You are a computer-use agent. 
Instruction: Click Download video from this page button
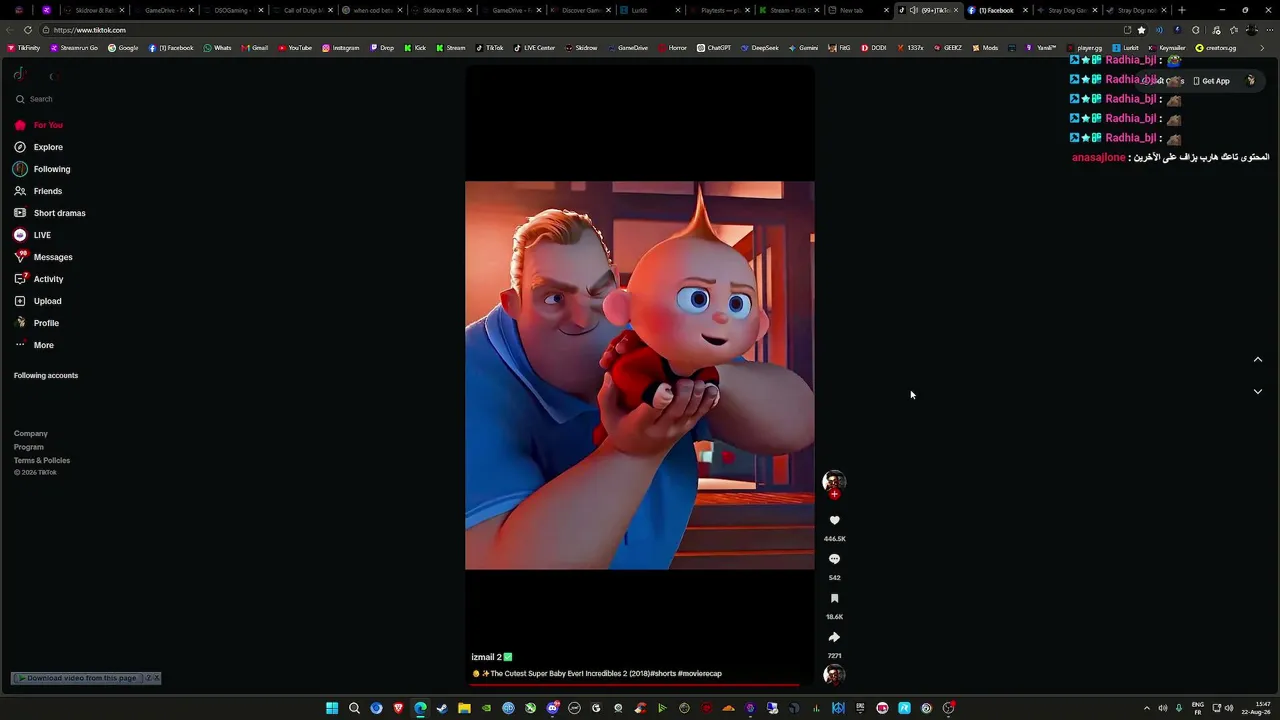coord(77,678)
